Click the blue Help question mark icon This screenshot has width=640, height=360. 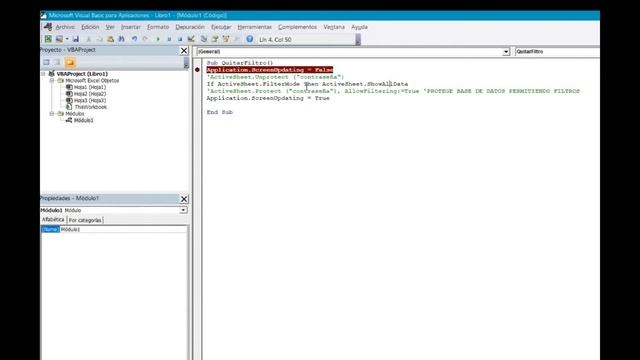tap(249, 39)
